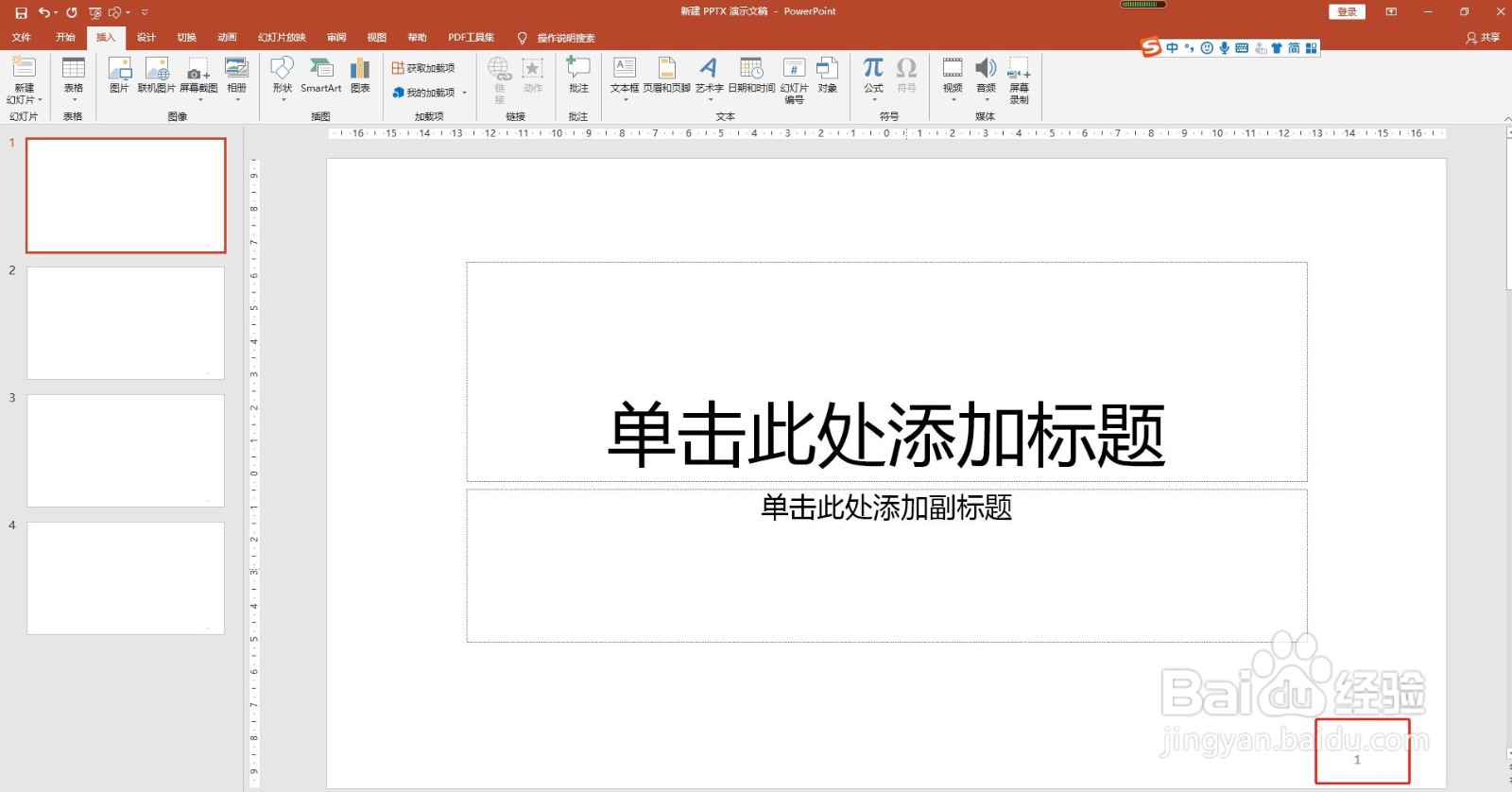Viewport: 1512px width, 792px height.
Task: Insert a new slide (新建幻灯片)
Action: coord(24,80)
